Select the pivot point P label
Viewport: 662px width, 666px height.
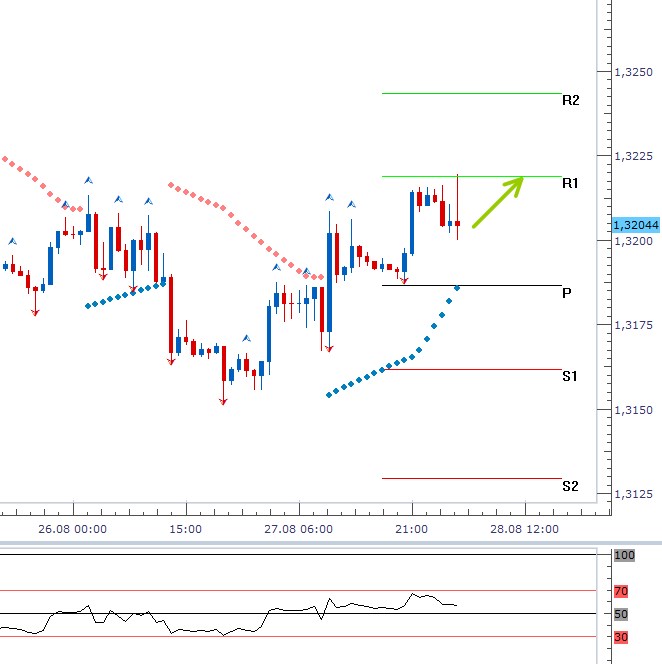click(x=566, y=293)
